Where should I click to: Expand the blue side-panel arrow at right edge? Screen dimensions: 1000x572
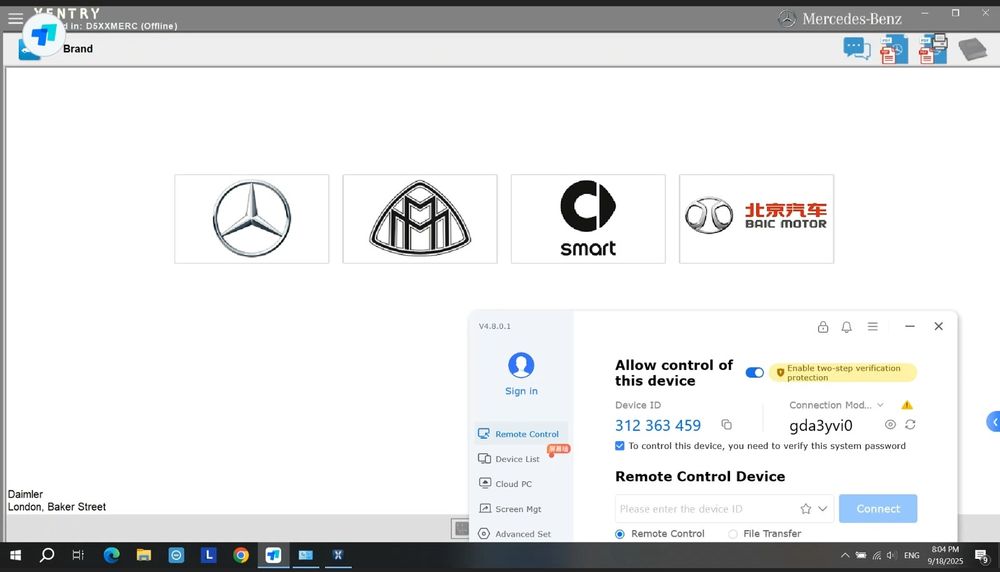[994, 422]
